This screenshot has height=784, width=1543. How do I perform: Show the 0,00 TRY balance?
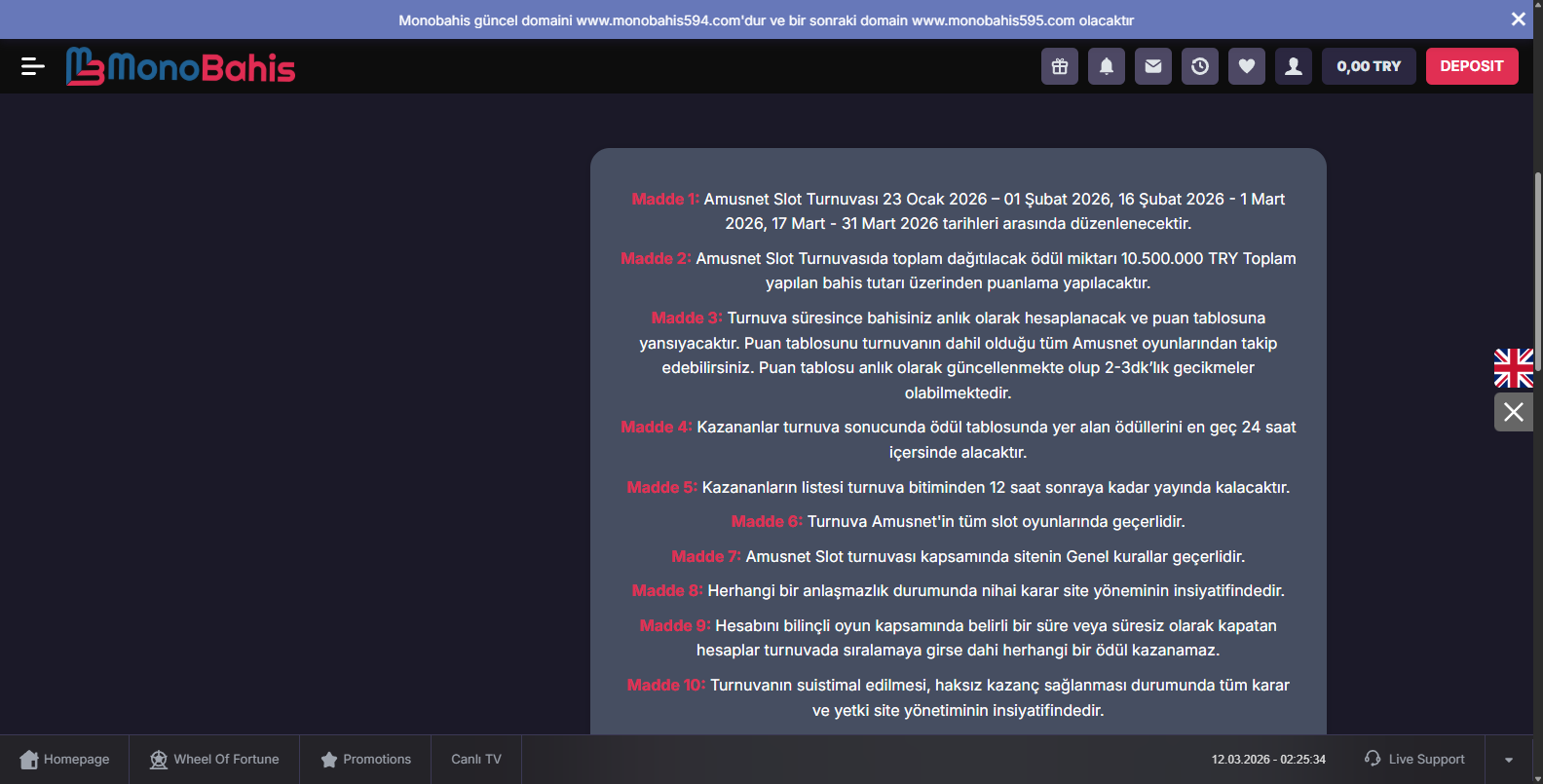point(1368,66)
